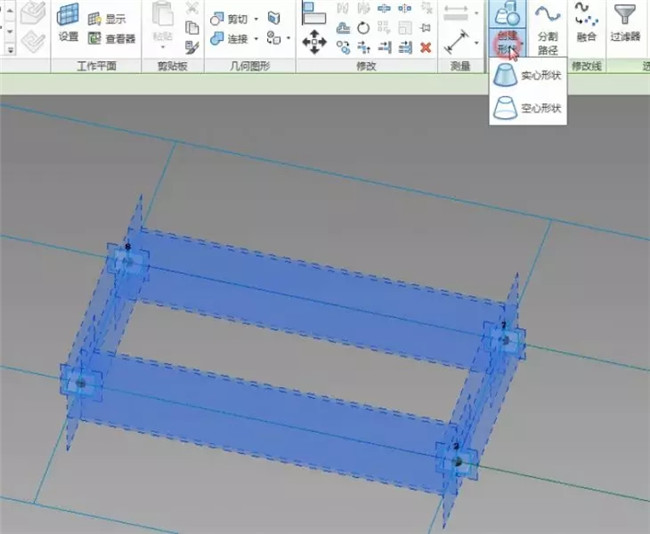Expand dropdown beside split face icon
The image size is (650, 534).
tap(288, 39)
